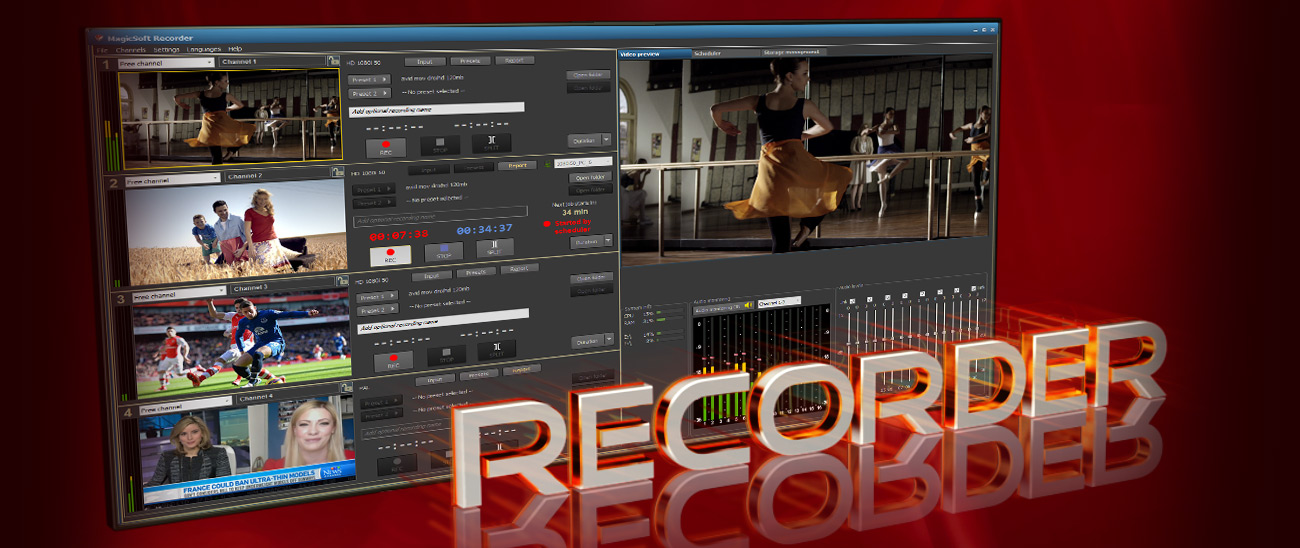Click Channel 3 optional recording name field
Viewport: 1300px width, 548px height.
[444, 321]
